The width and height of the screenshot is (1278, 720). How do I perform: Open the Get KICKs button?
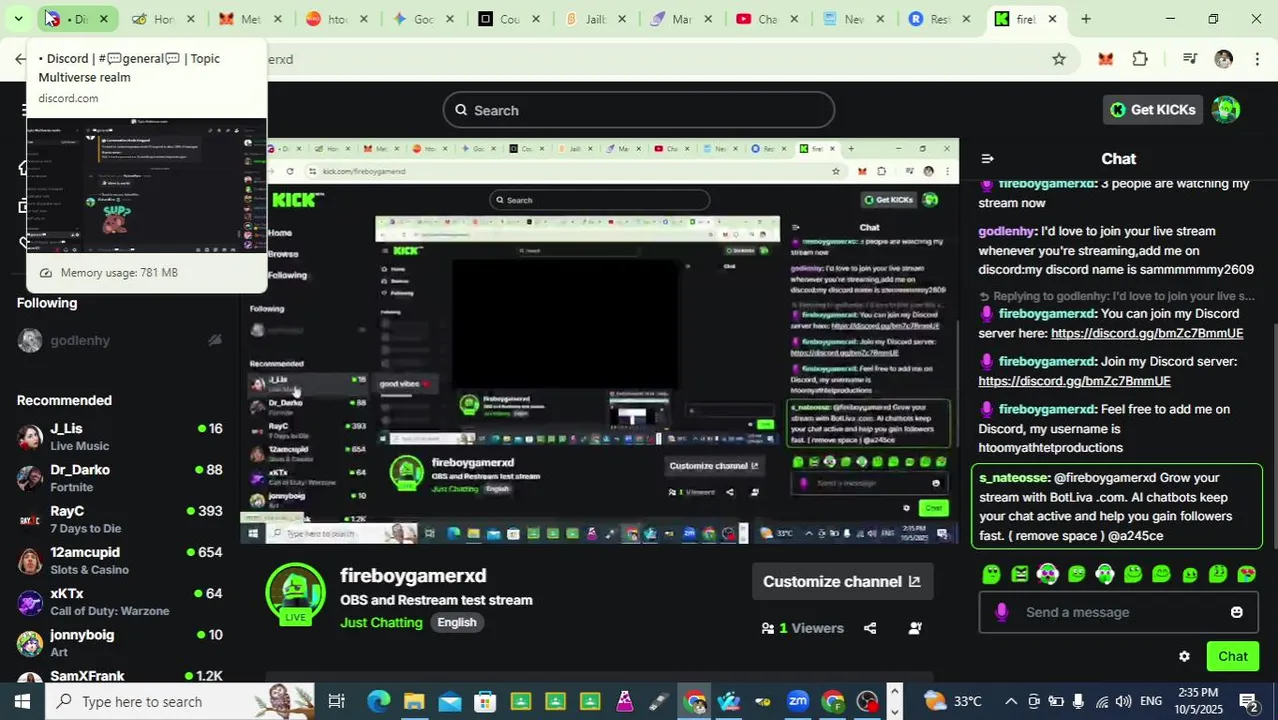(1152, 110)
